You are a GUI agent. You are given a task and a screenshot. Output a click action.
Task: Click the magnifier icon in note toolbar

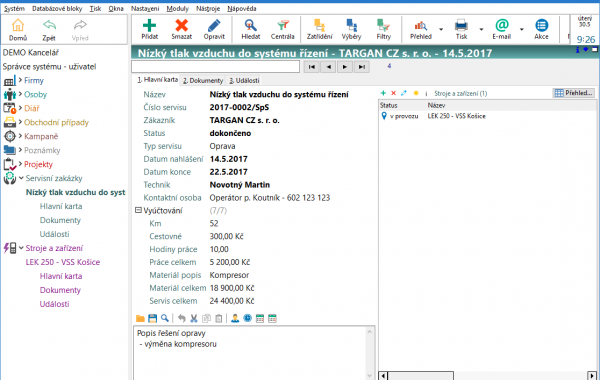click(x=165, y=318)
